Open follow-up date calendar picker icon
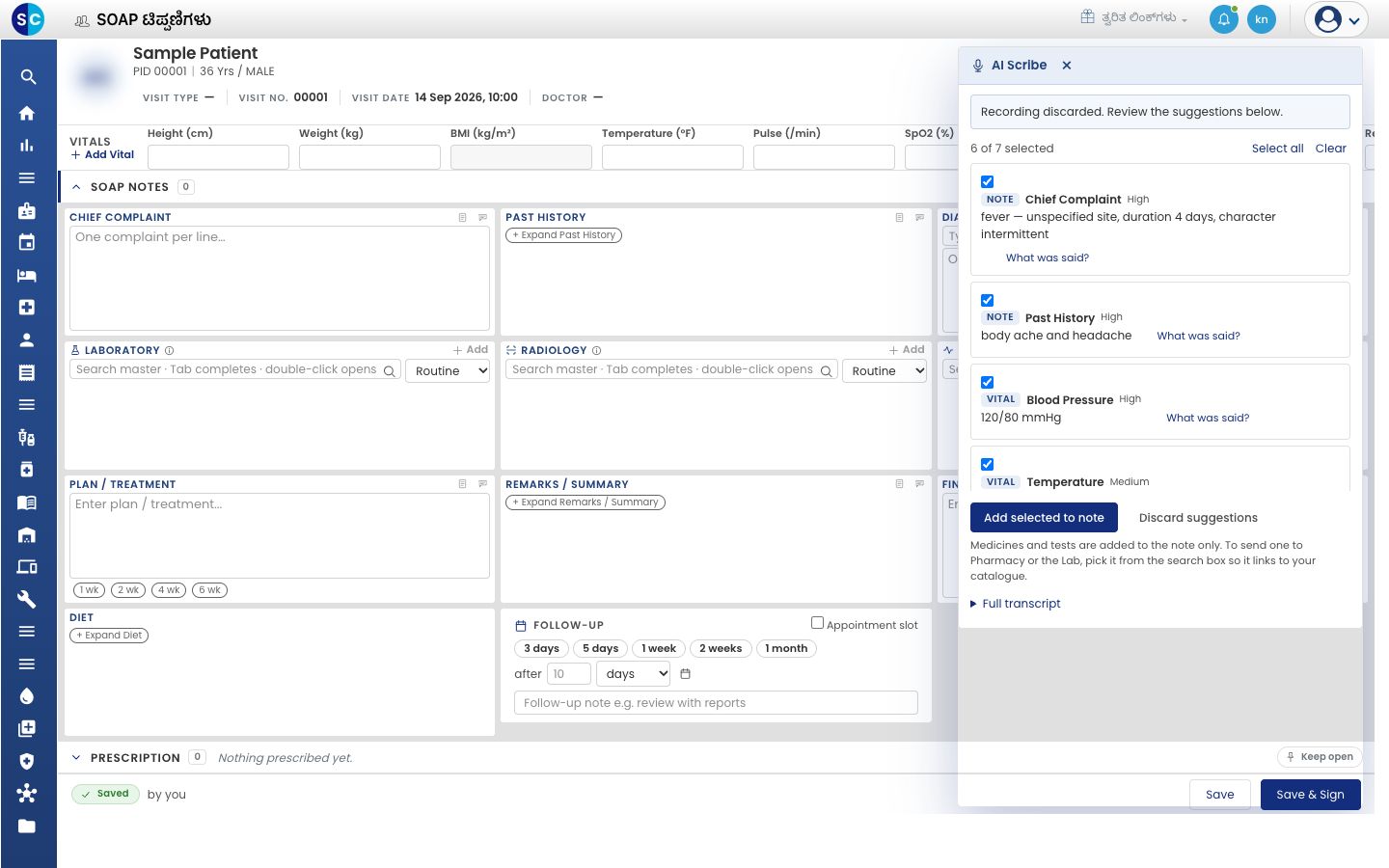Viewport: 1389px width, 868px height. (686, 674)
